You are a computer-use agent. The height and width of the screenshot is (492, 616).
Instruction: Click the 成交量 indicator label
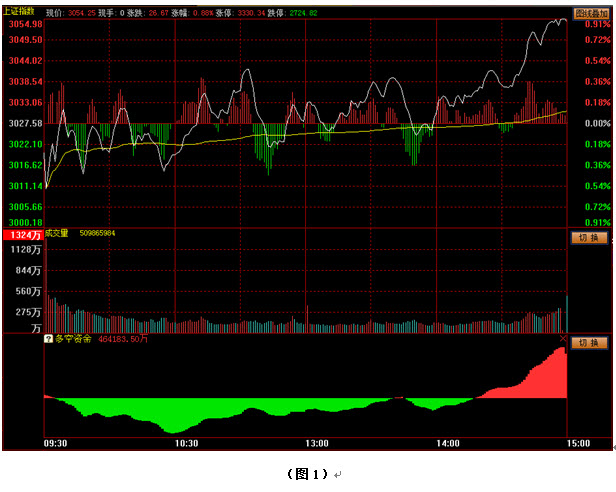(57, 234)
